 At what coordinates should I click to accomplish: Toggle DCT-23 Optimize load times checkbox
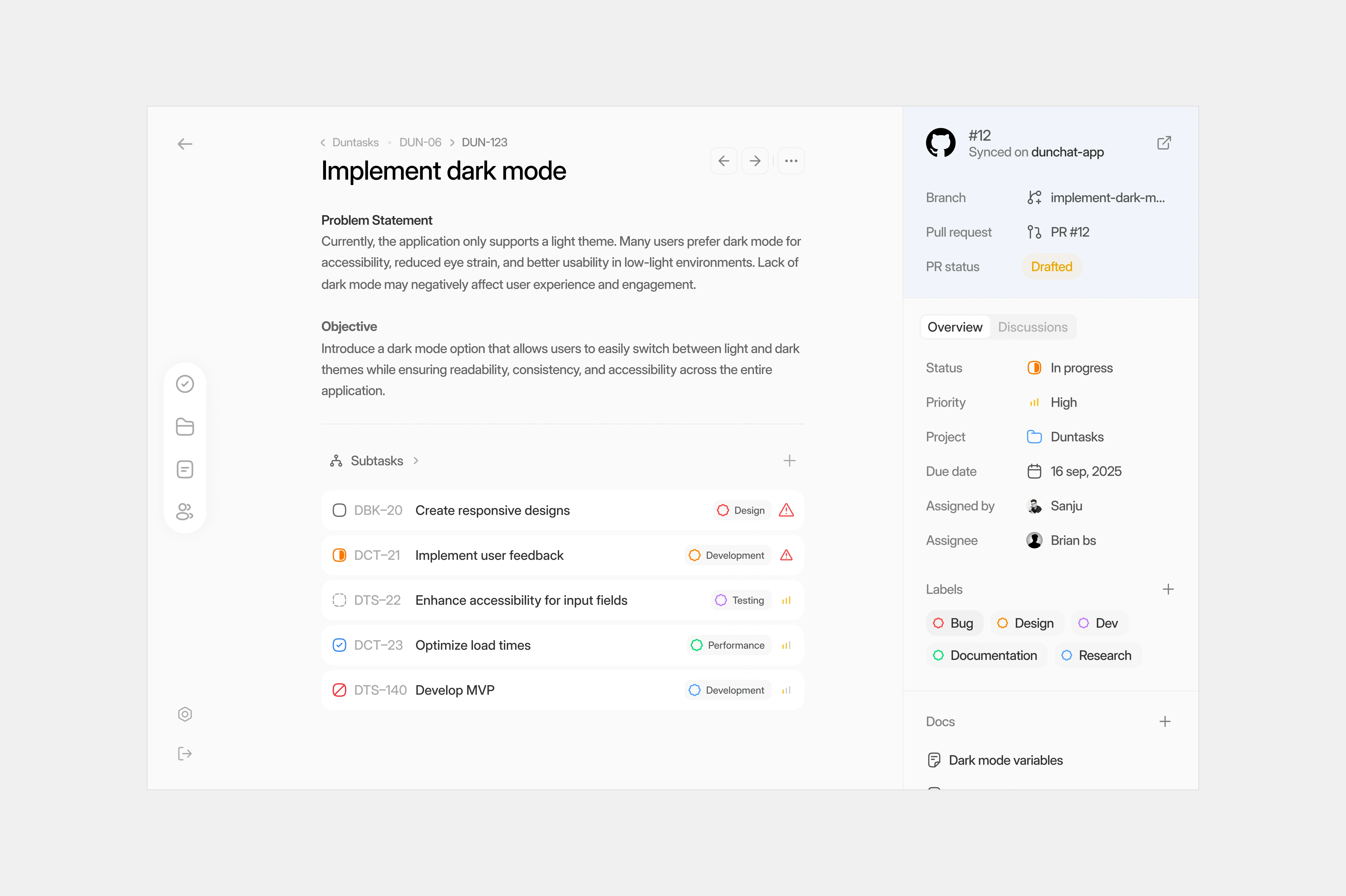click(x=339, y=645)
